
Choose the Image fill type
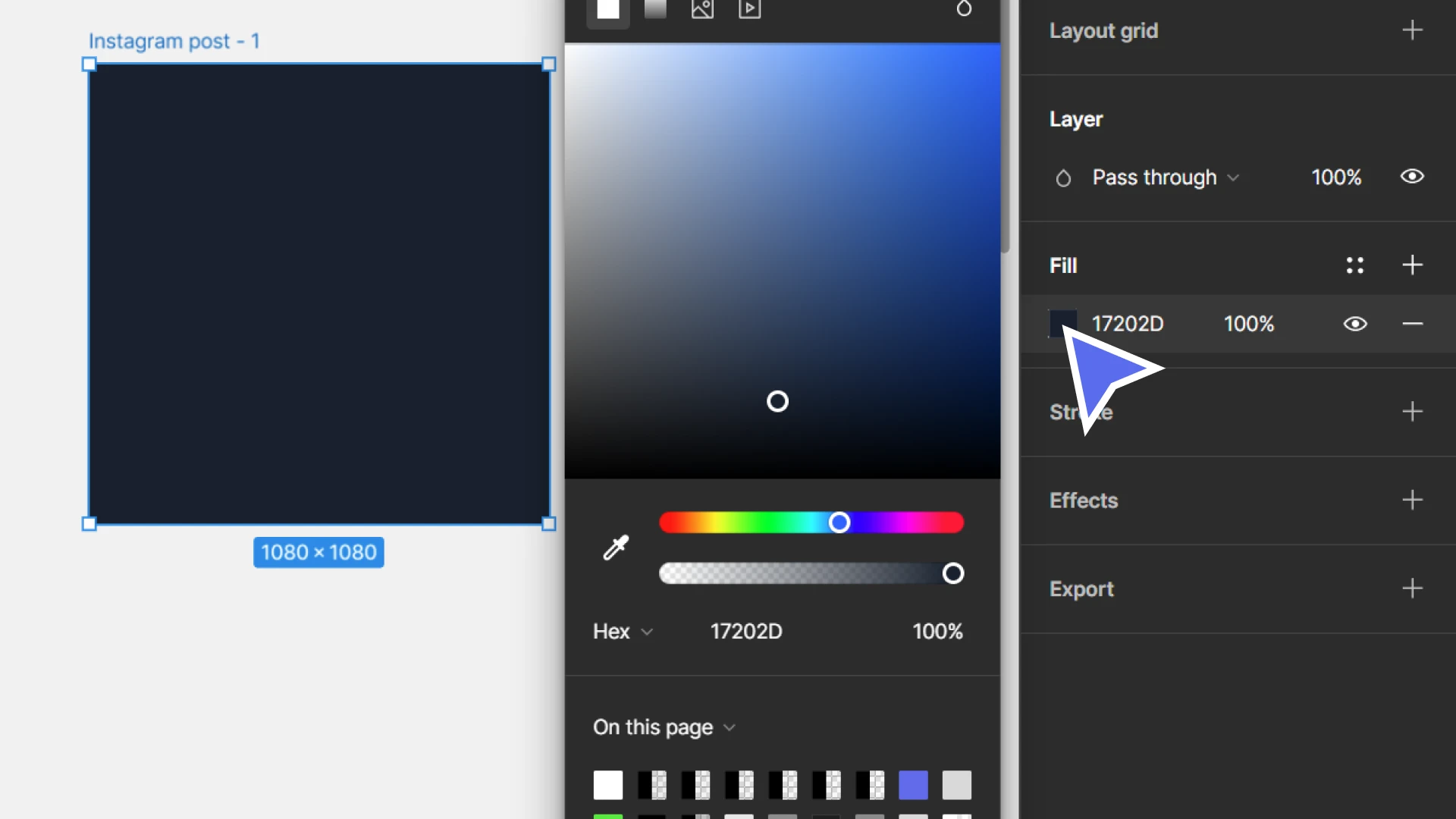pos(702,11)
